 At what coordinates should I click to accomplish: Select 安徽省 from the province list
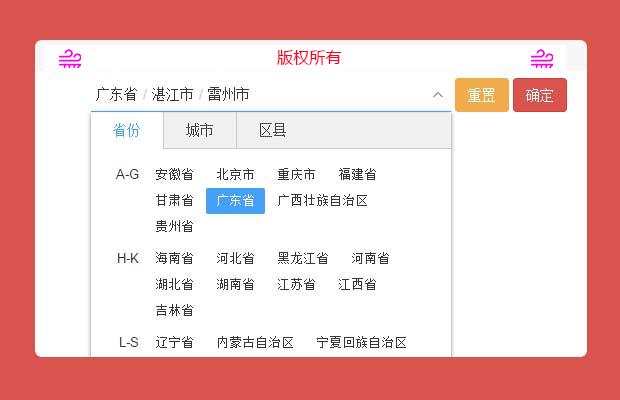[174, 174]
